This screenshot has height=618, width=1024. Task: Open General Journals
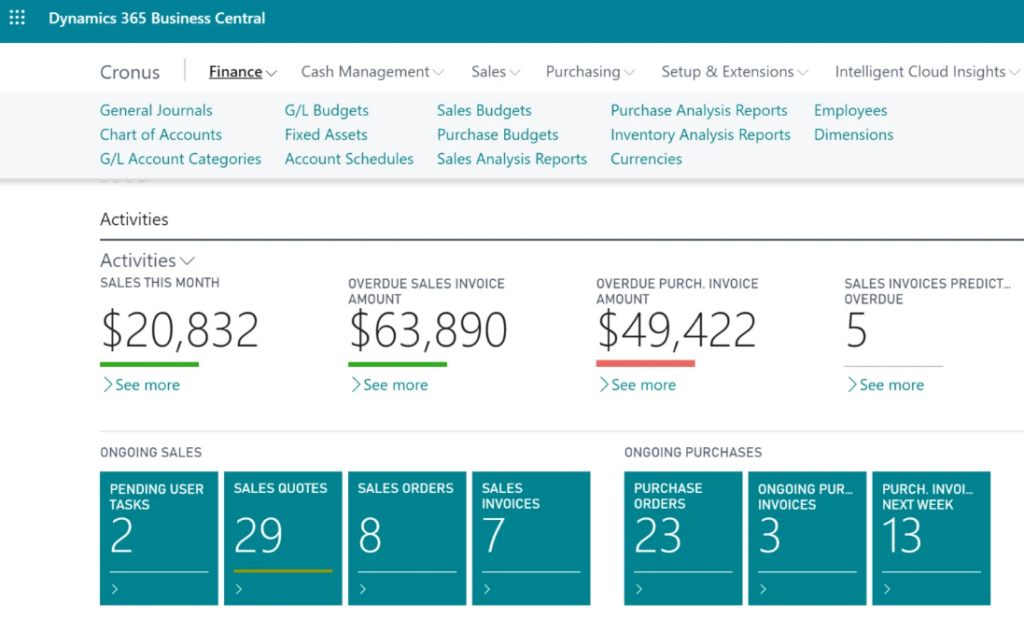click(156, 110)
